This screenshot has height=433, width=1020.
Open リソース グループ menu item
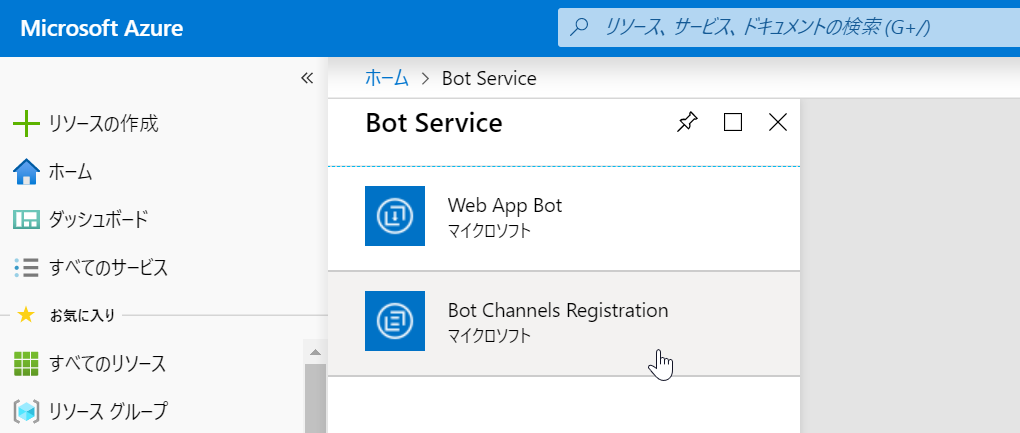click(x=108, y=411)
